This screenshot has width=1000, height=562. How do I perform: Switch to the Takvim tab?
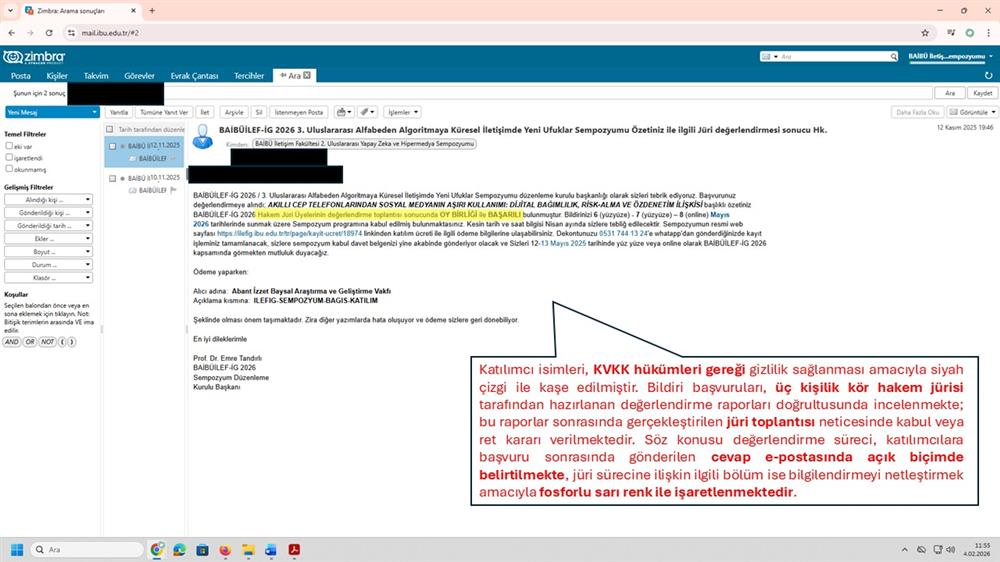click(96, 75)
